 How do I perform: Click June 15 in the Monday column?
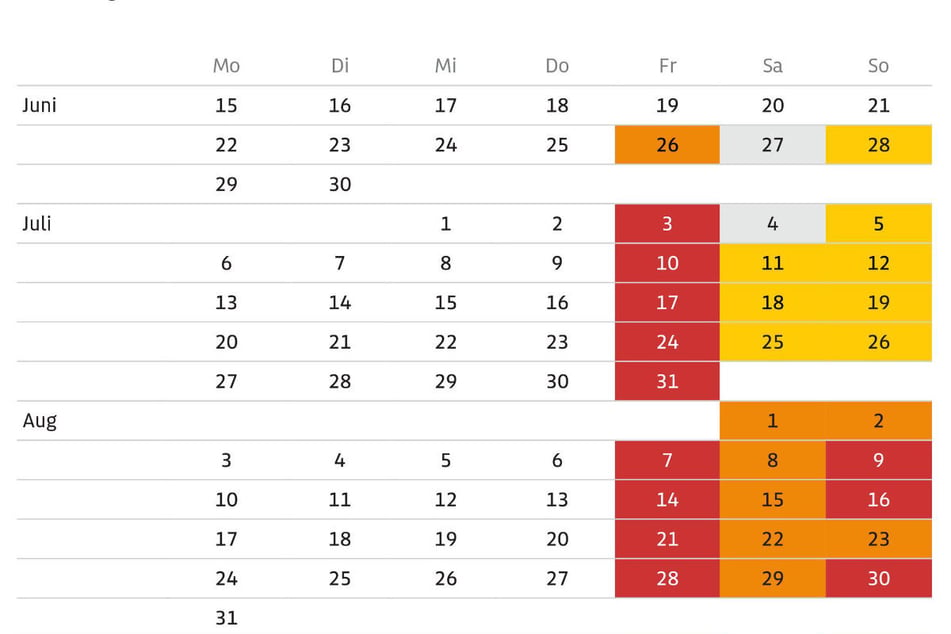(226, 106)
